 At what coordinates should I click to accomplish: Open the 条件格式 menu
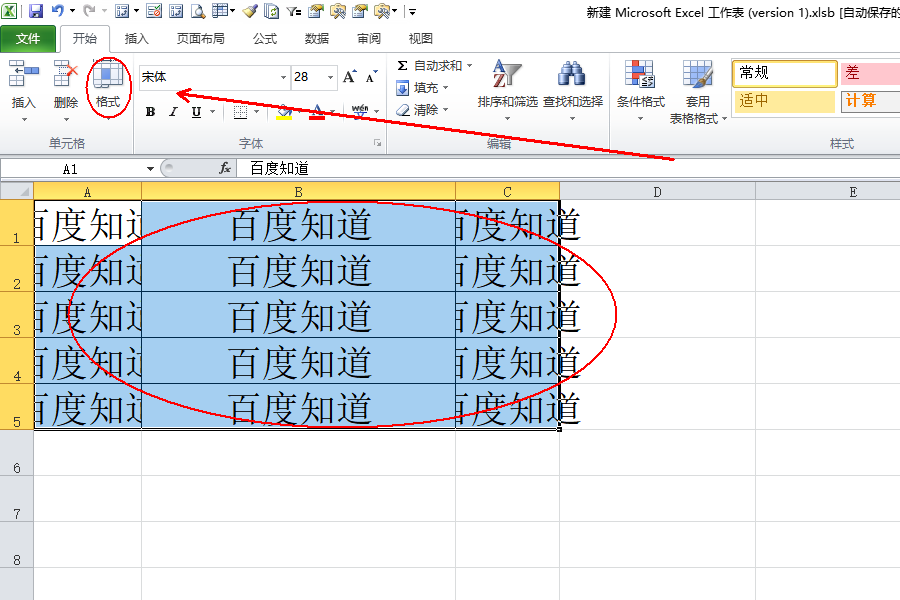coord(641,91)
